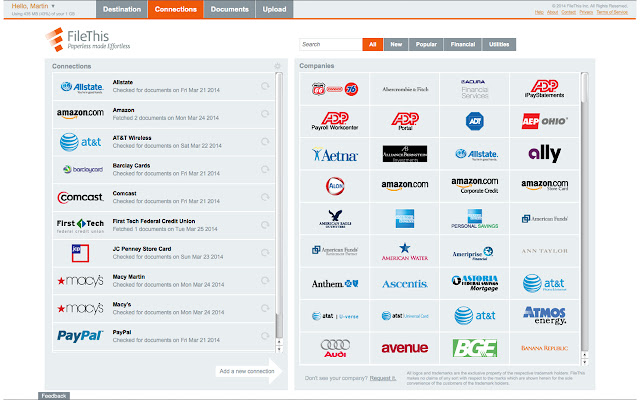Filter companies by Popular
This screenshot has width=640, height=400.
426,44
